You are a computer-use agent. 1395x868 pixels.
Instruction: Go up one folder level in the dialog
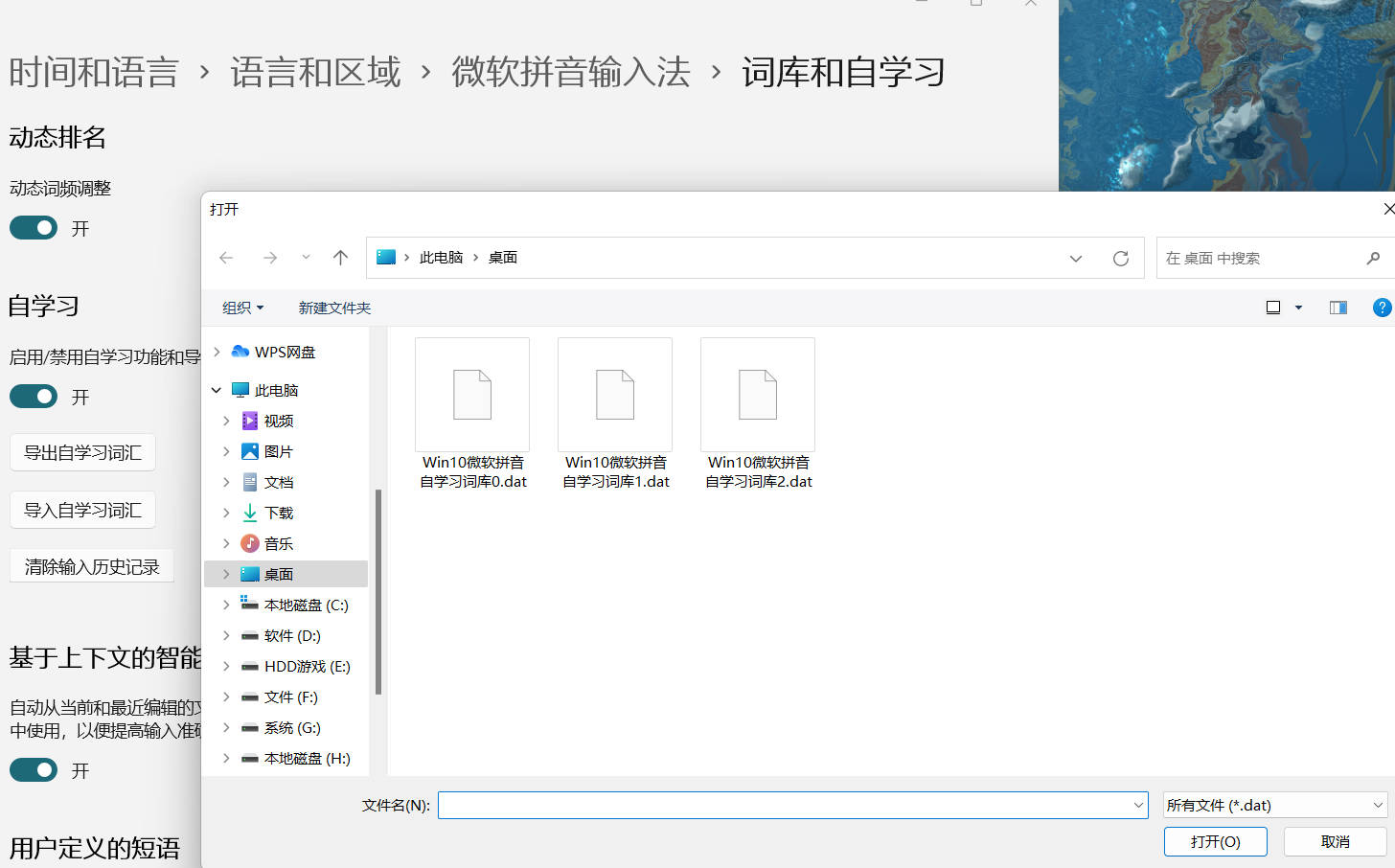click(340, 257)
